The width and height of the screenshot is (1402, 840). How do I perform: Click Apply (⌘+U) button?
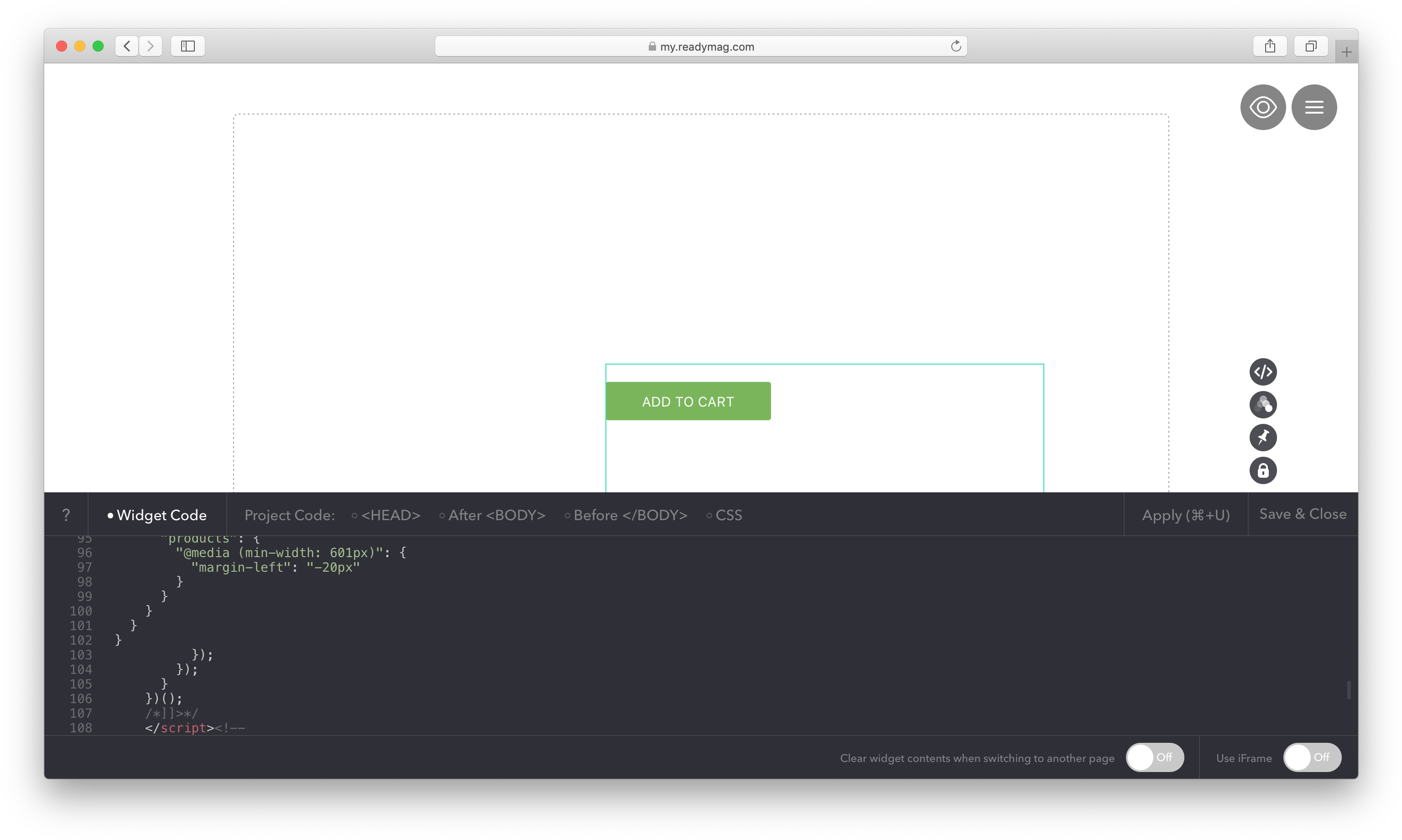point(1185,515)
